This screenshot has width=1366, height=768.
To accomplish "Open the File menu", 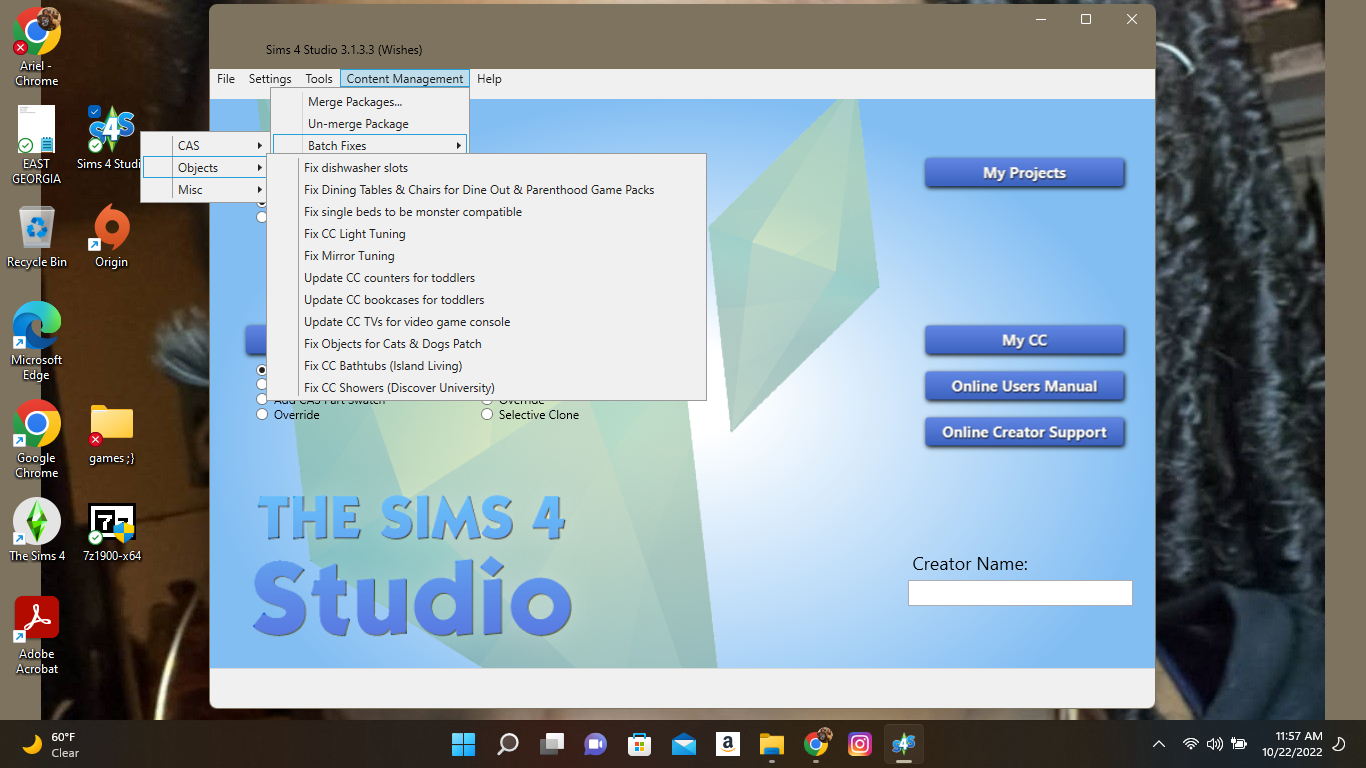I will click(x=226, y=79).
